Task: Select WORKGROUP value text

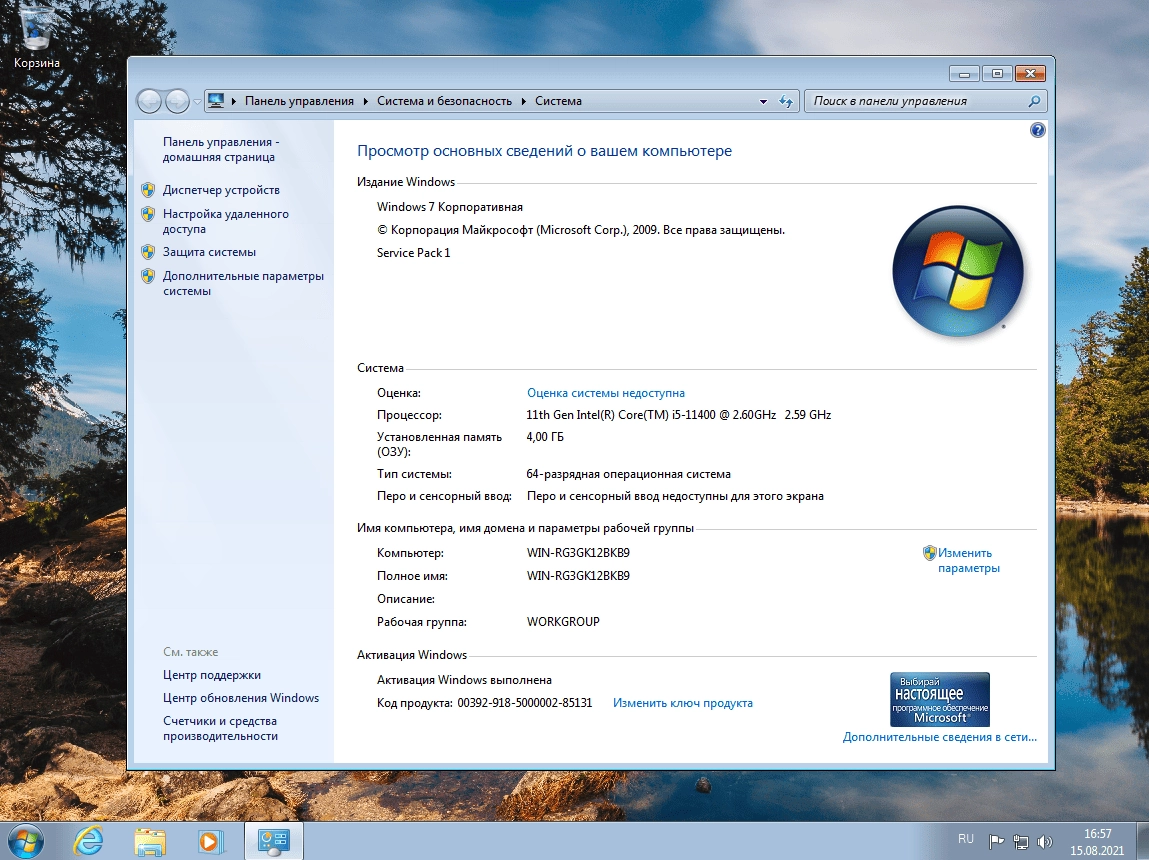Action: pos(563,621)
